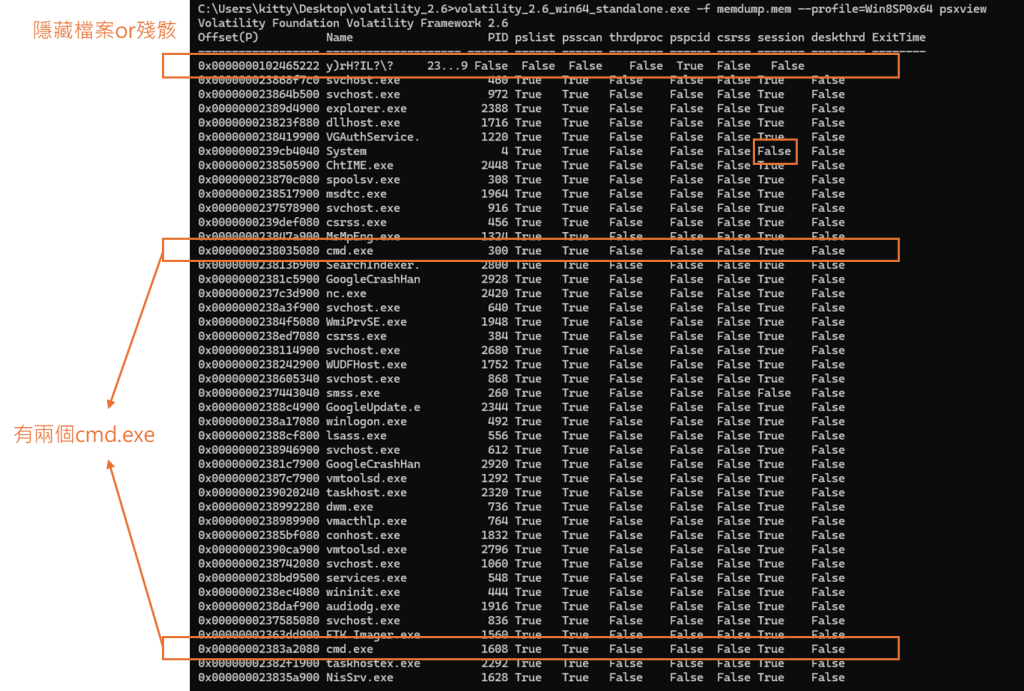Screen dimensions: 1024x691
Task: Select the audiodg.exe process name
Action: (363, 607)
